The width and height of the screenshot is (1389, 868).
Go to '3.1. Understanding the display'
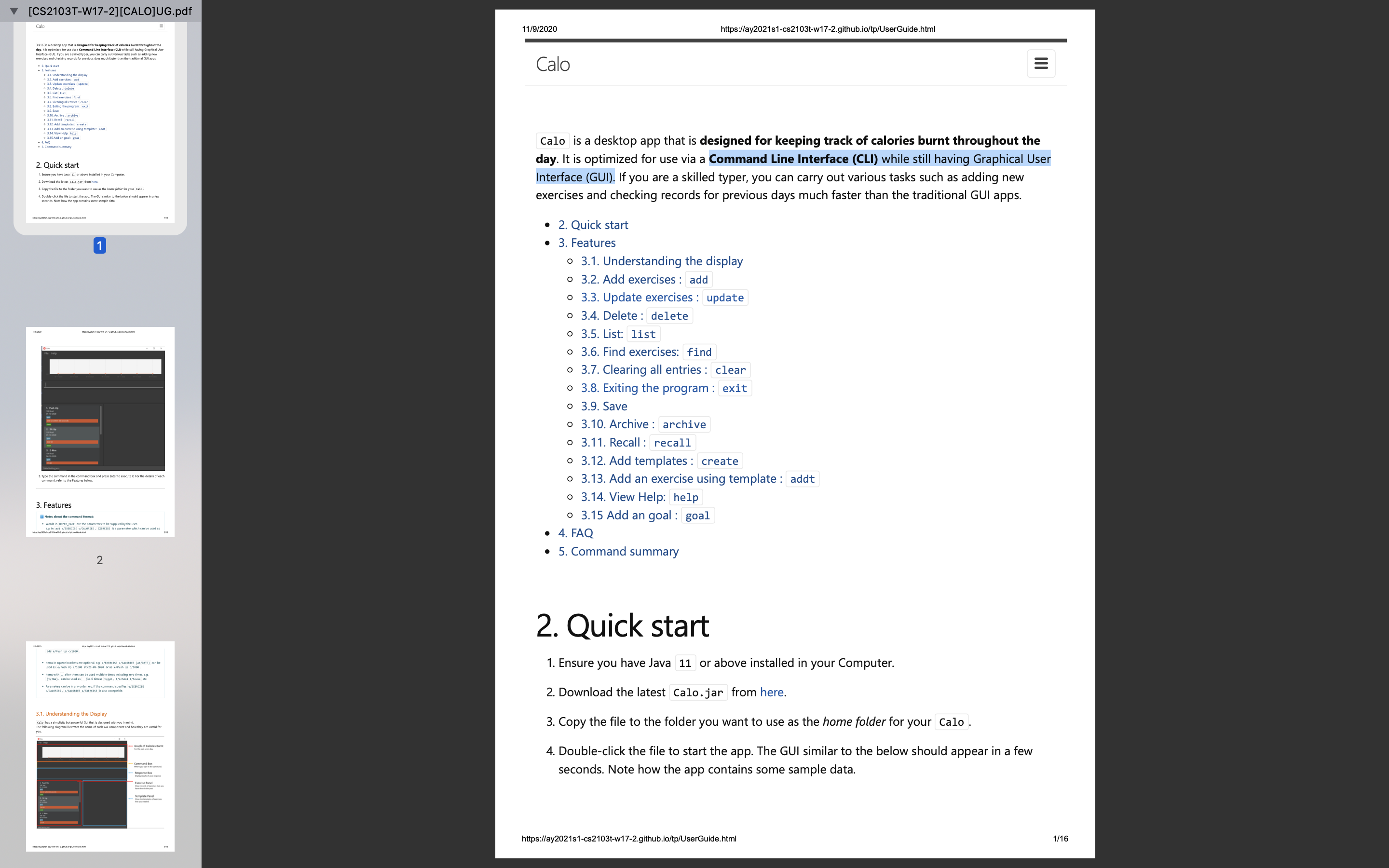(x=661, y=261)
